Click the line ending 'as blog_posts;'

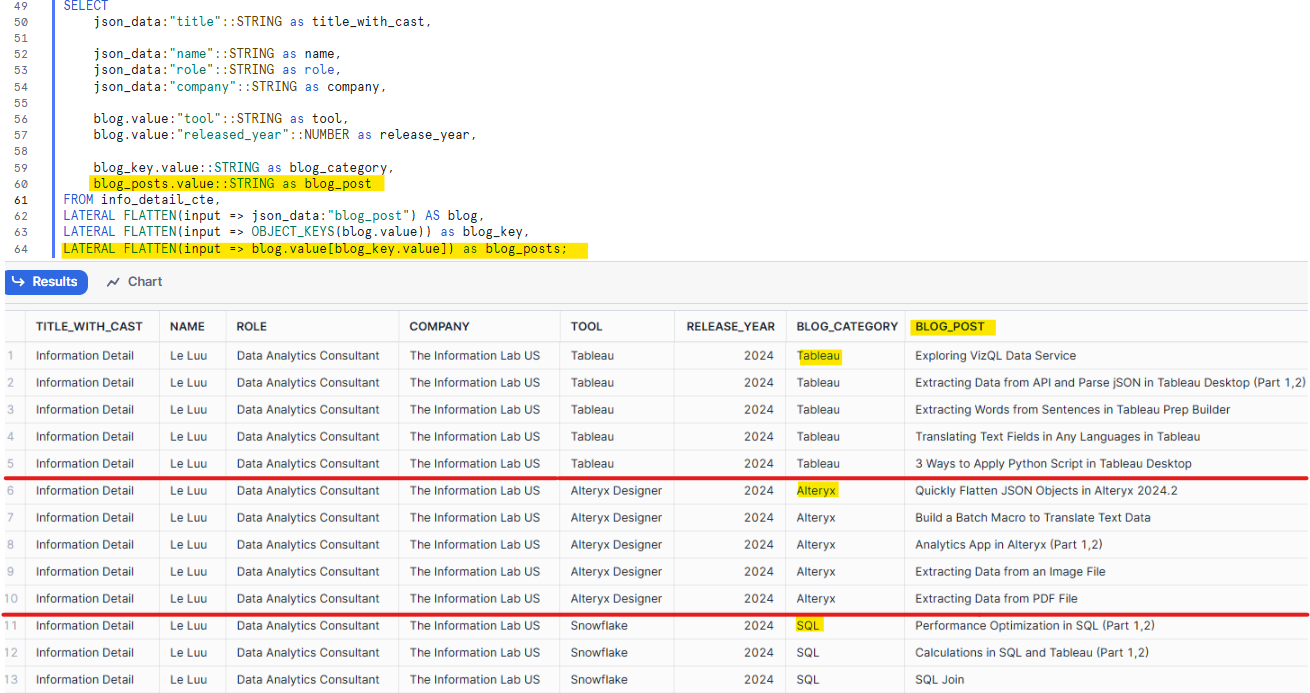point(315,249)
